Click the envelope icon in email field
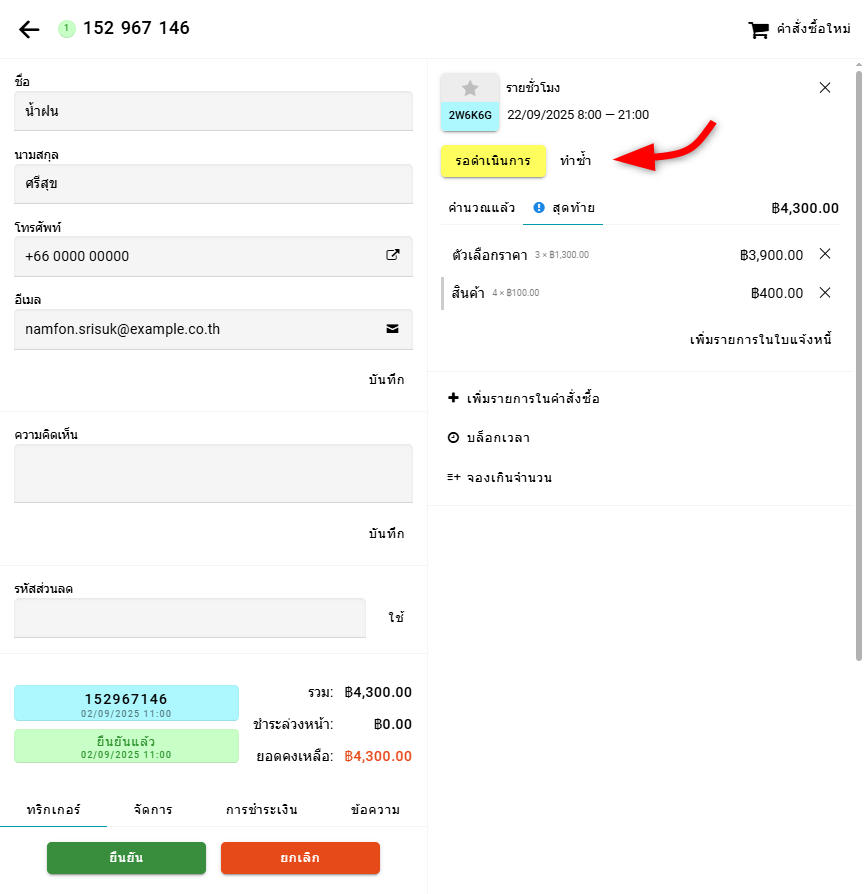This screenshot has height=894, width=864. coord(393,328)
